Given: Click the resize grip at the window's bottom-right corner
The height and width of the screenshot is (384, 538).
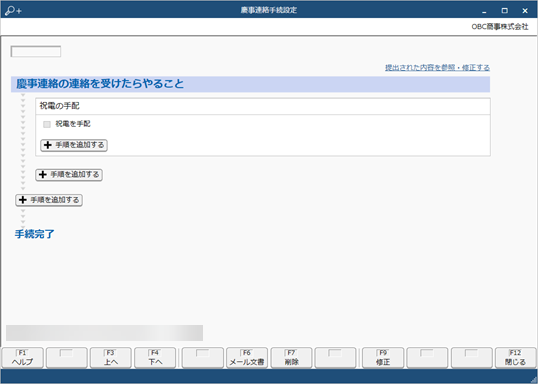Looking at the screenshot, I should [534, 380].
